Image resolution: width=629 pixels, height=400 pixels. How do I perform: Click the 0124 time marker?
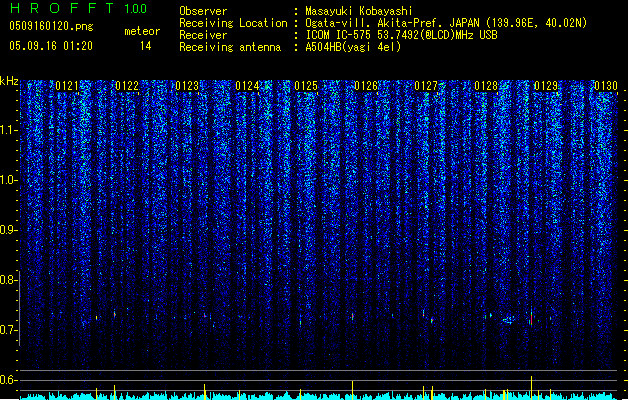click(x=247, y=86)
